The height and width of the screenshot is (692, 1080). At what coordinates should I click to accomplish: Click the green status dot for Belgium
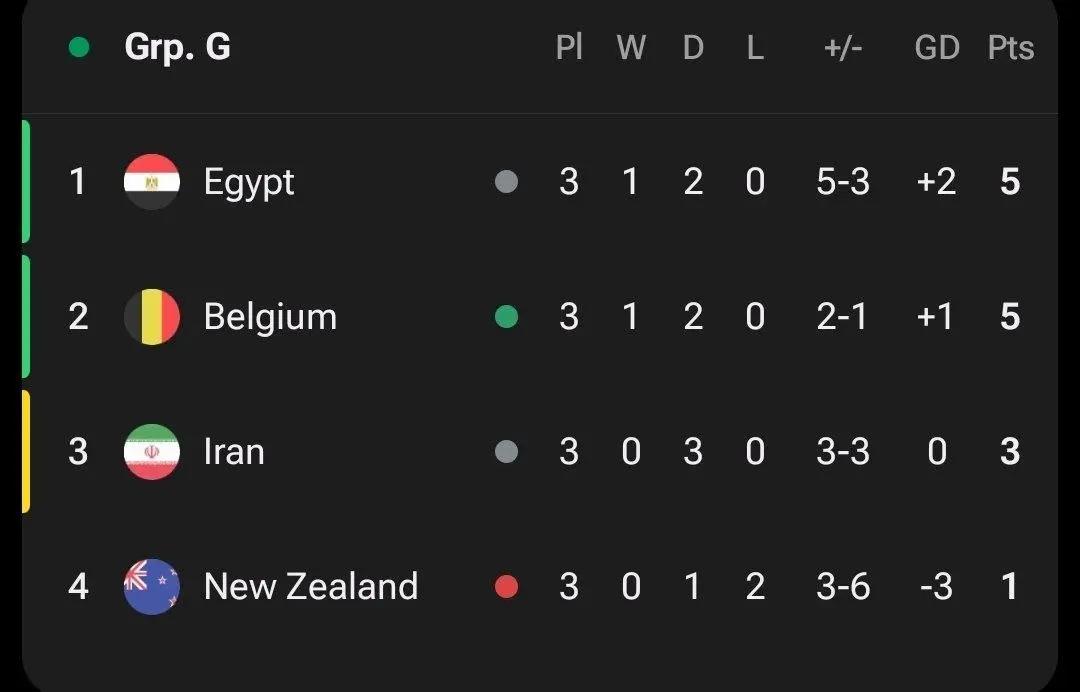506,317
